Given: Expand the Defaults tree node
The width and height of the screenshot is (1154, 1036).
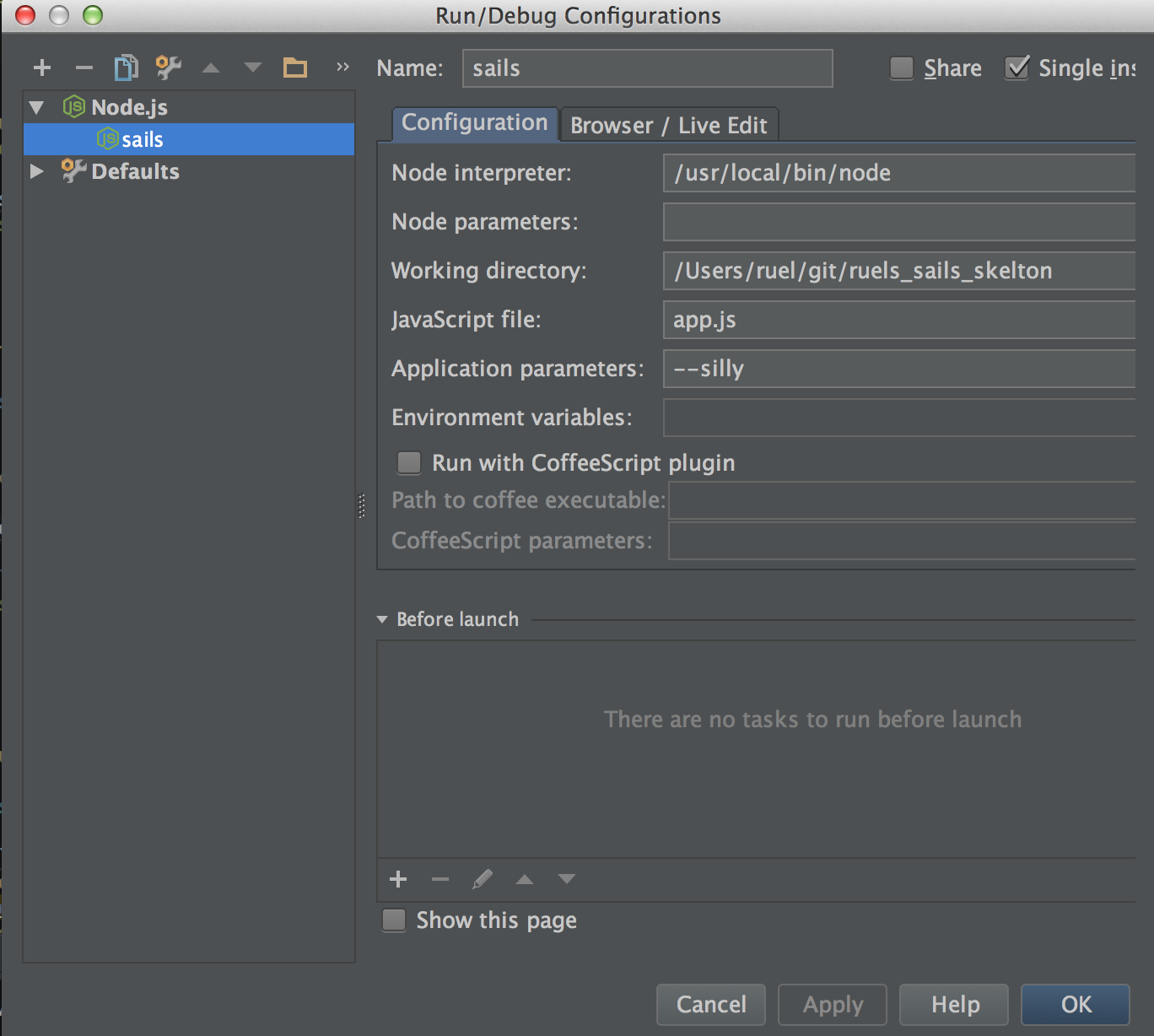Looking at the screenshot, I should pos(35,171).
